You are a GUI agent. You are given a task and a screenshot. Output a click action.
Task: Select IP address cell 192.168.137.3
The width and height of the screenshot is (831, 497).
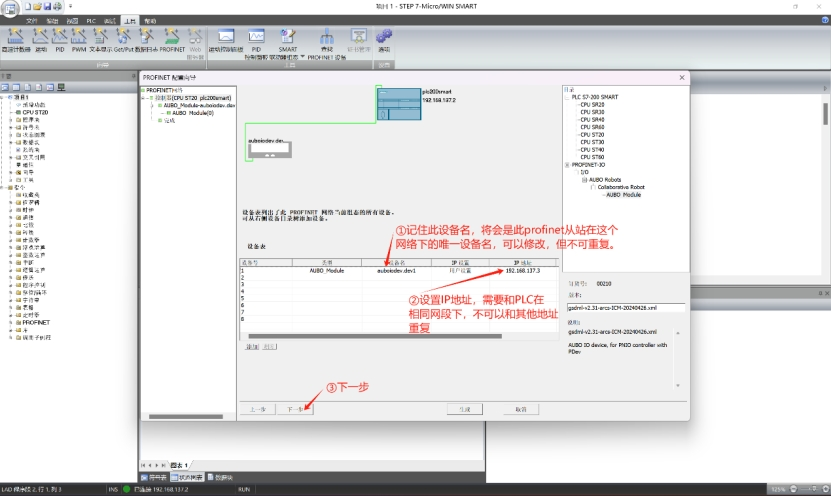pos(522,271)
